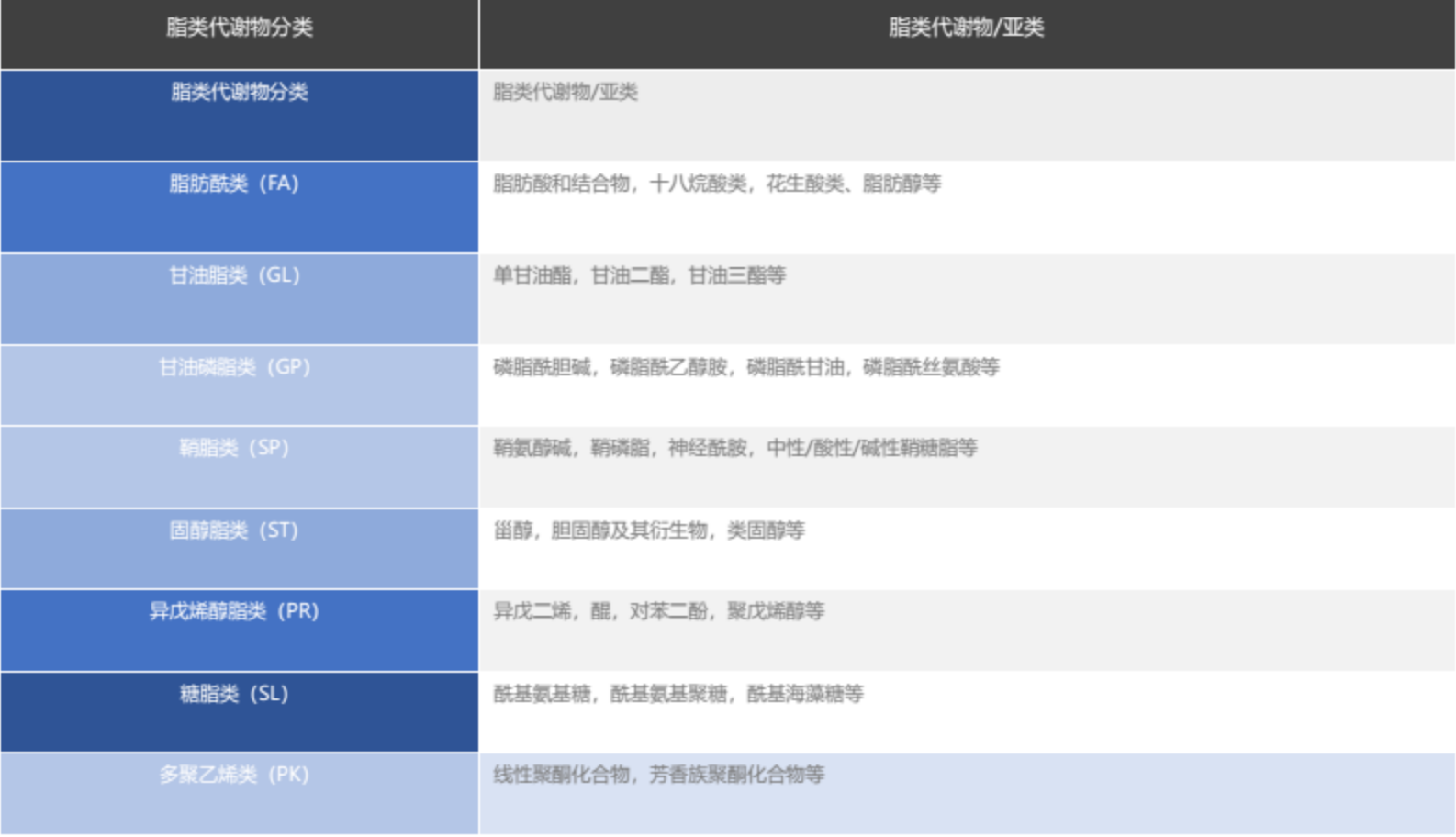Select the blue 脂类代谢物分类 cell below header

[x=239, y=93]
